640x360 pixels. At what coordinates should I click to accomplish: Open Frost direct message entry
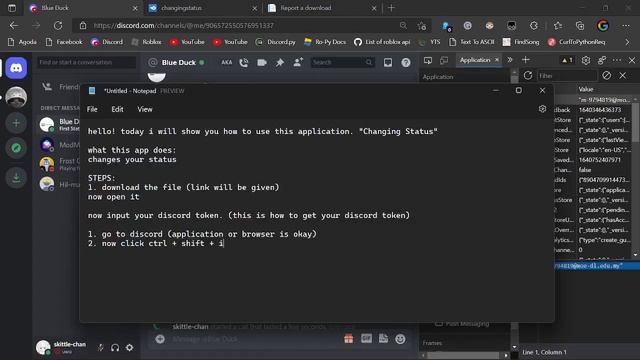[59, 164]
